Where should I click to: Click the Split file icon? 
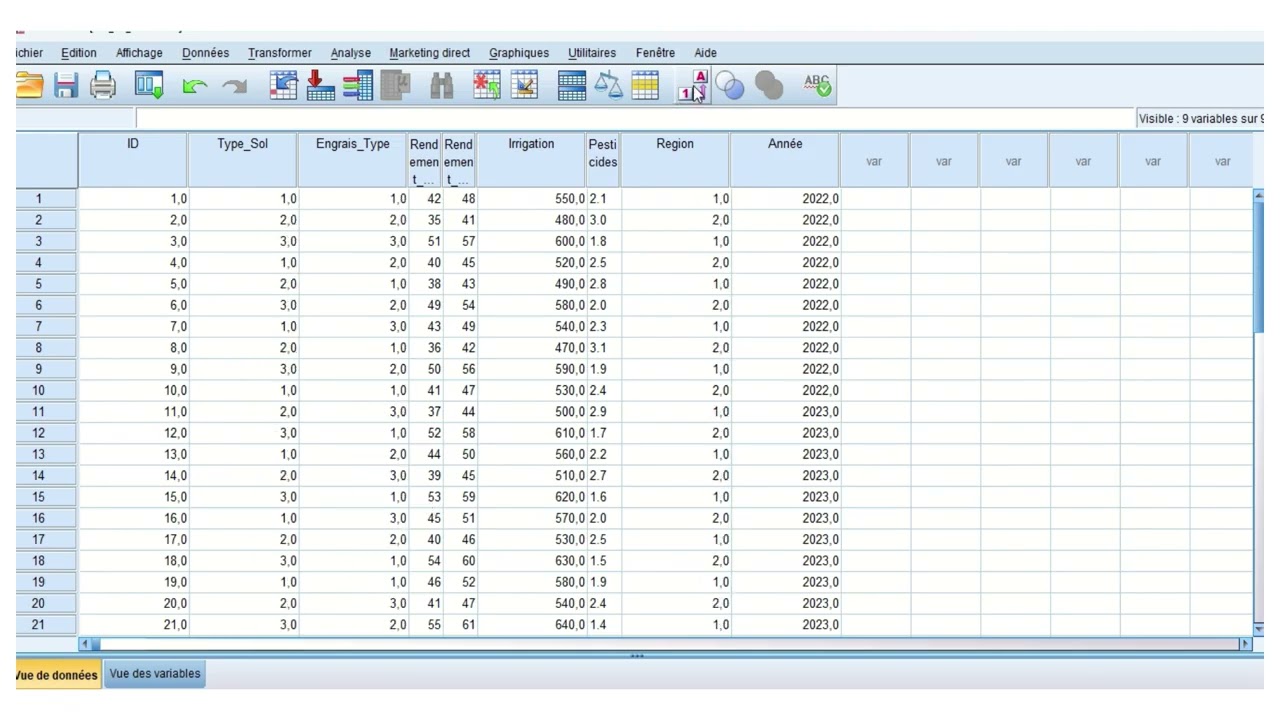(x=572, y=87)
